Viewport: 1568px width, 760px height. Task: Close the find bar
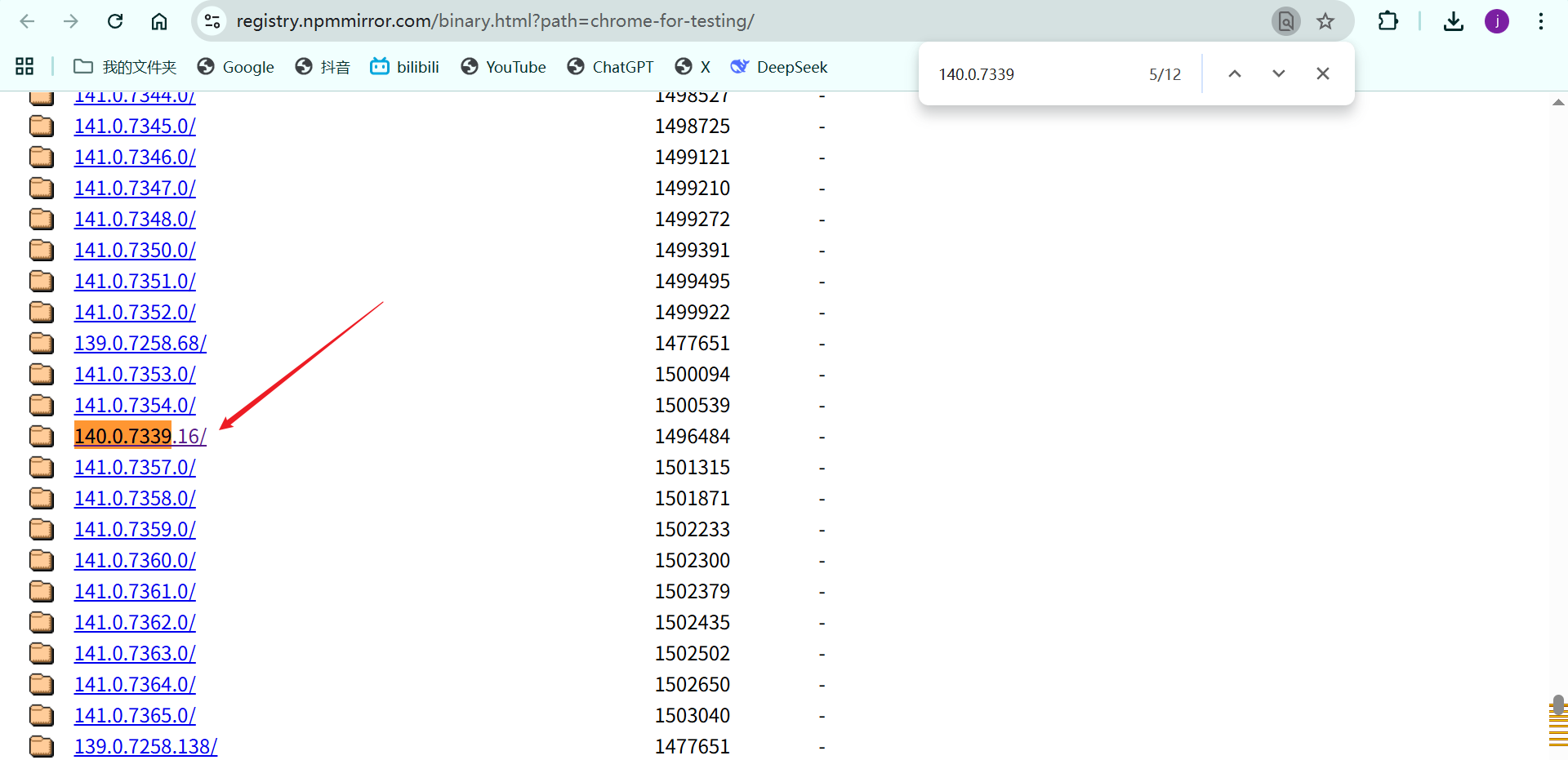(1323, 74)
